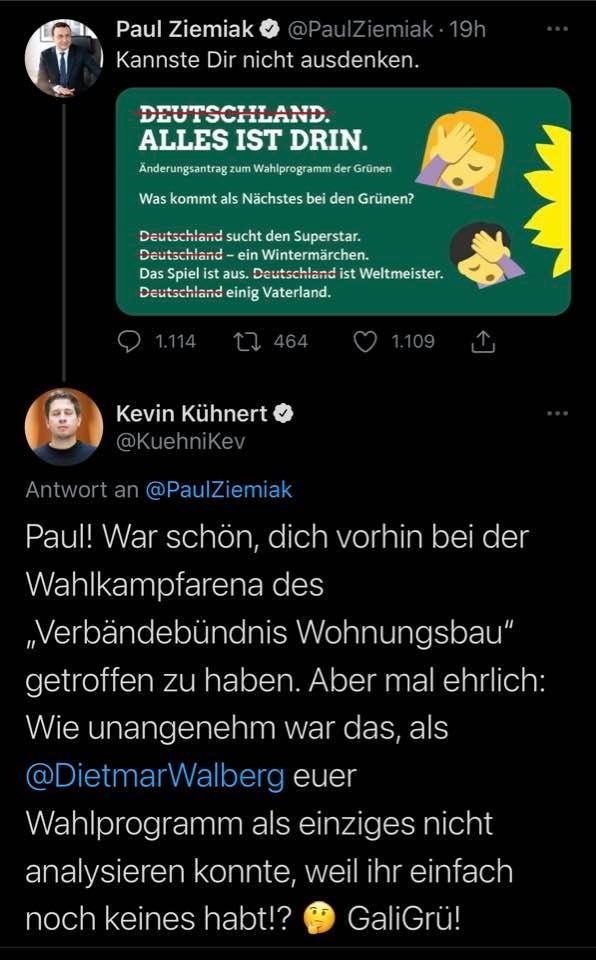596x960 pixels.
Task: Click the retweet arrows icon
Action: (x=247, y=342)
